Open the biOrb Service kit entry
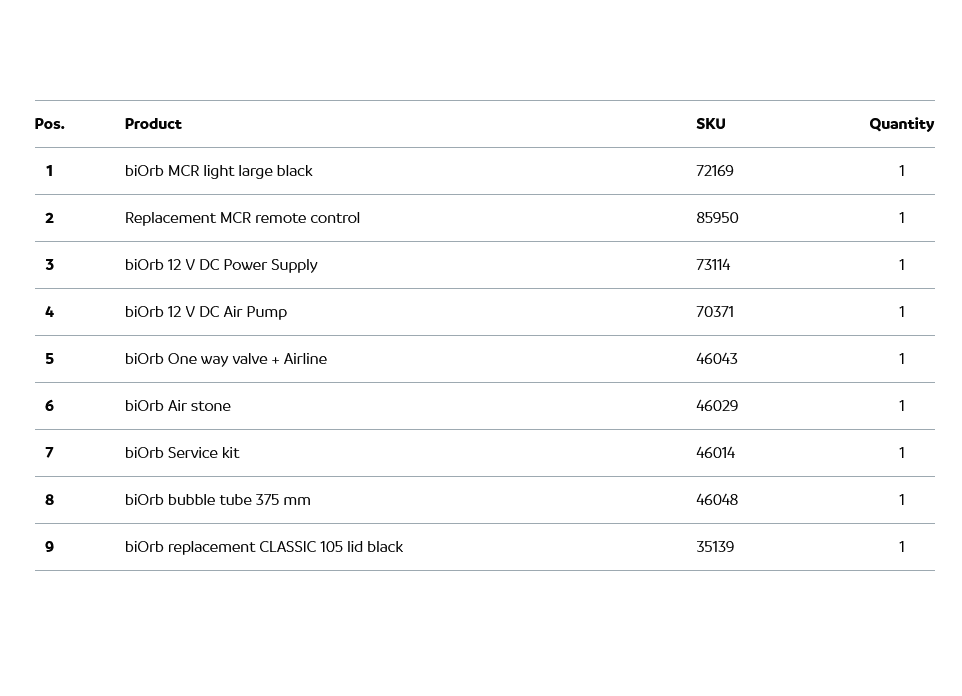The image size is (962, 696). (x=182, y=453)
